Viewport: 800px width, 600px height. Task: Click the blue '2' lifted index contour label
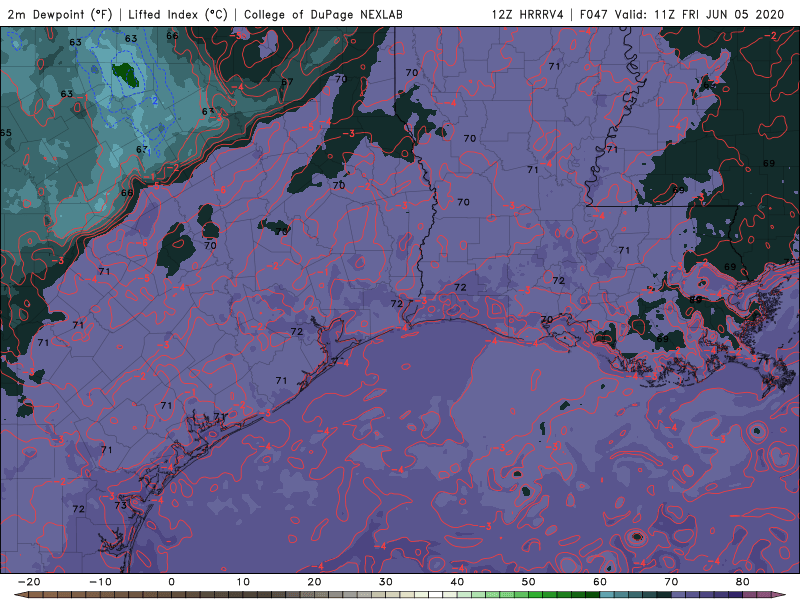click(155, 101)
